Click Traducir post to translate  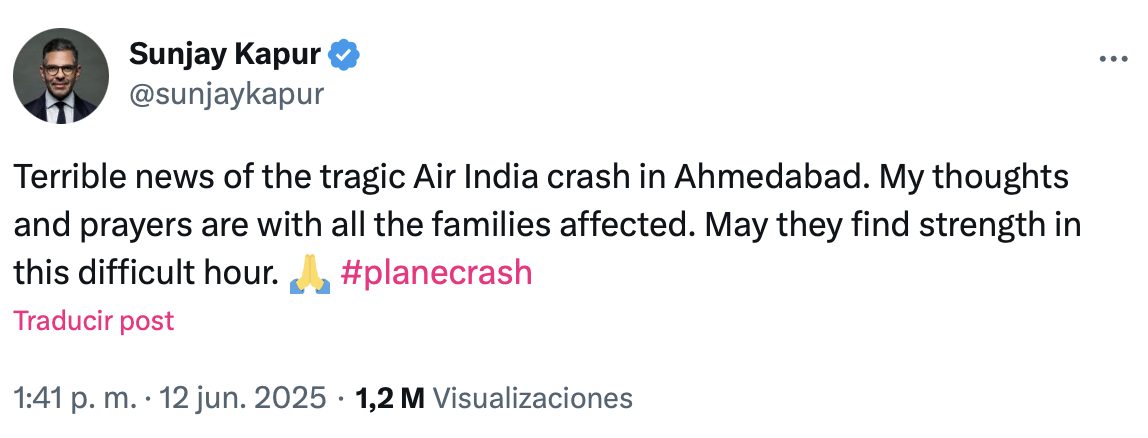tap(93, 321)
